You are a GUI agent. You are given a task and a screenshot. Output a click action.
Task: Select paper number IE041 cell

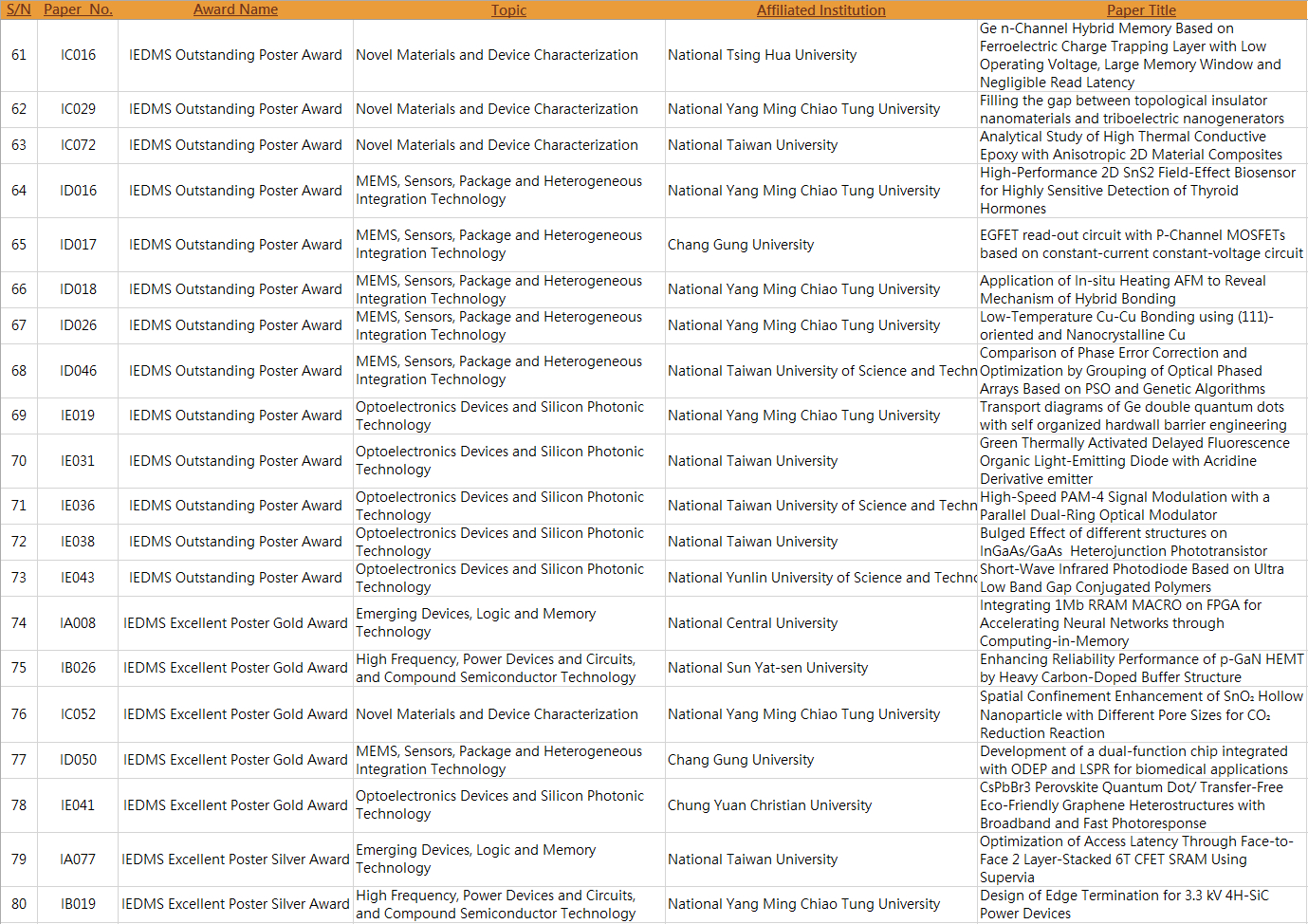78,805
